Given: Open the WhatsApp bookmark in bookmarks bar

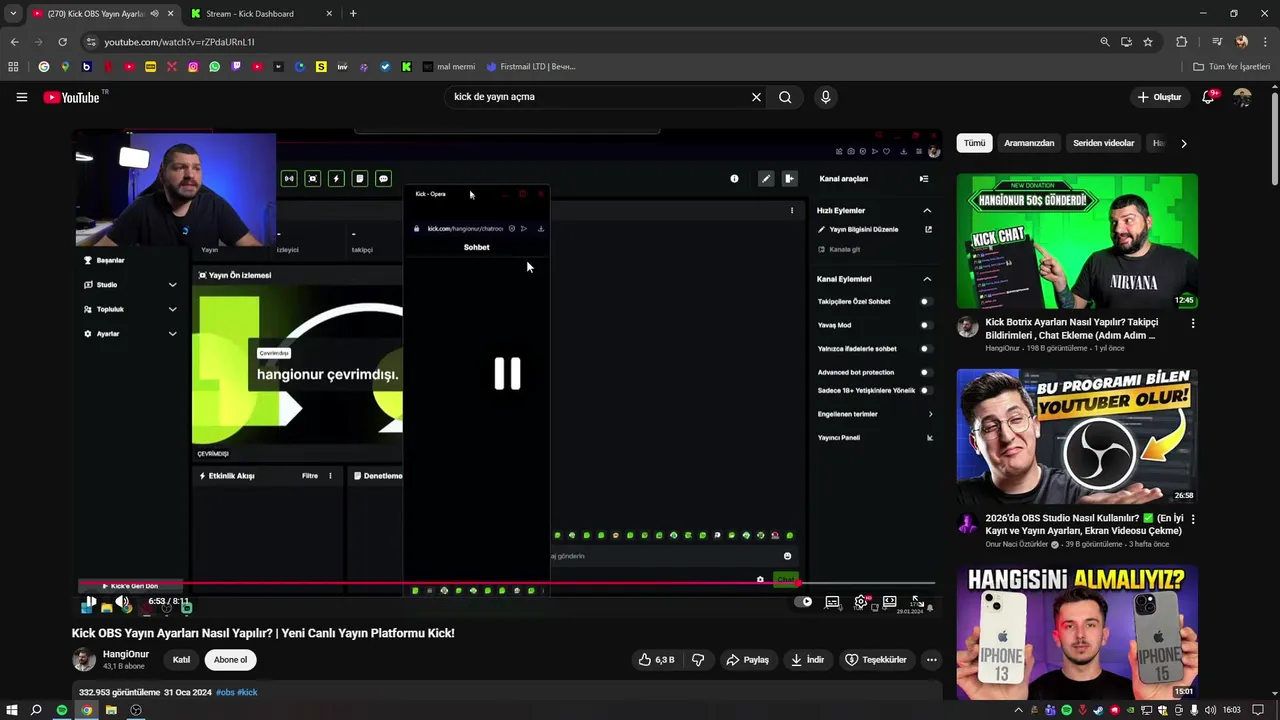Looking at the screenshot, I should pyautogui.click(x=214, y=67).
